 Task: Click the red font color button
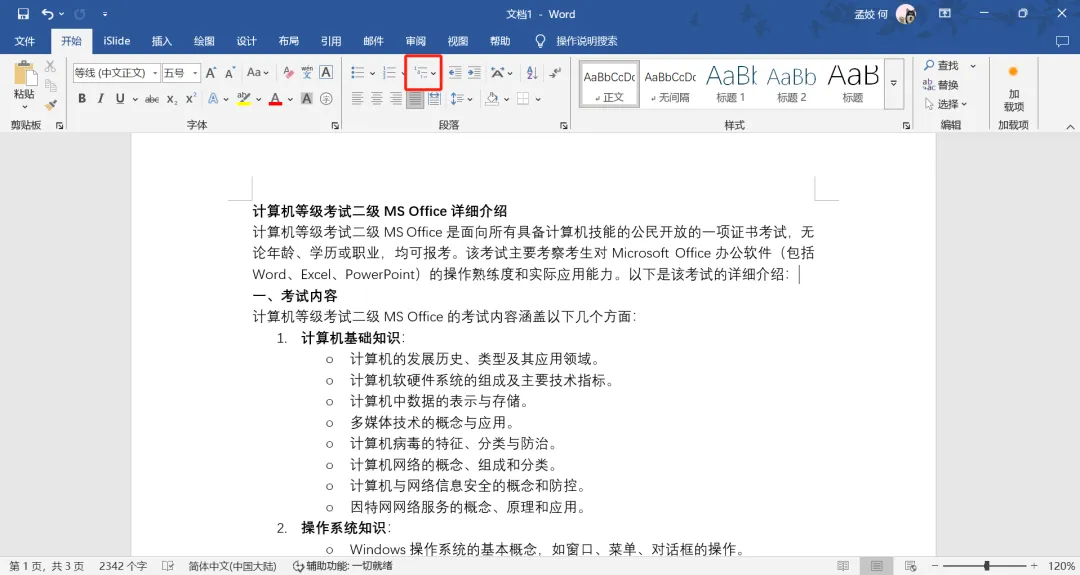(276, 99)
